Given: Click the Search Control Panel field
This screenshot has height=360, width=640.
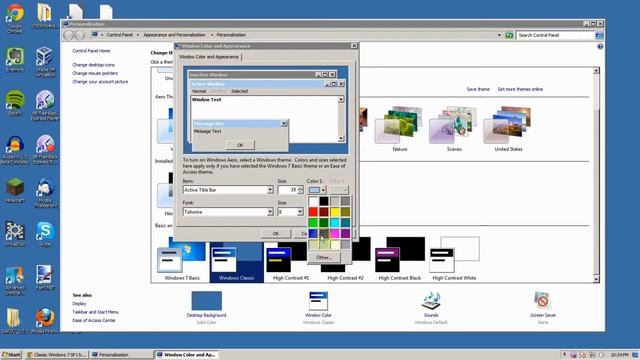Looking at the screenshot, I should tap(555, 36).
